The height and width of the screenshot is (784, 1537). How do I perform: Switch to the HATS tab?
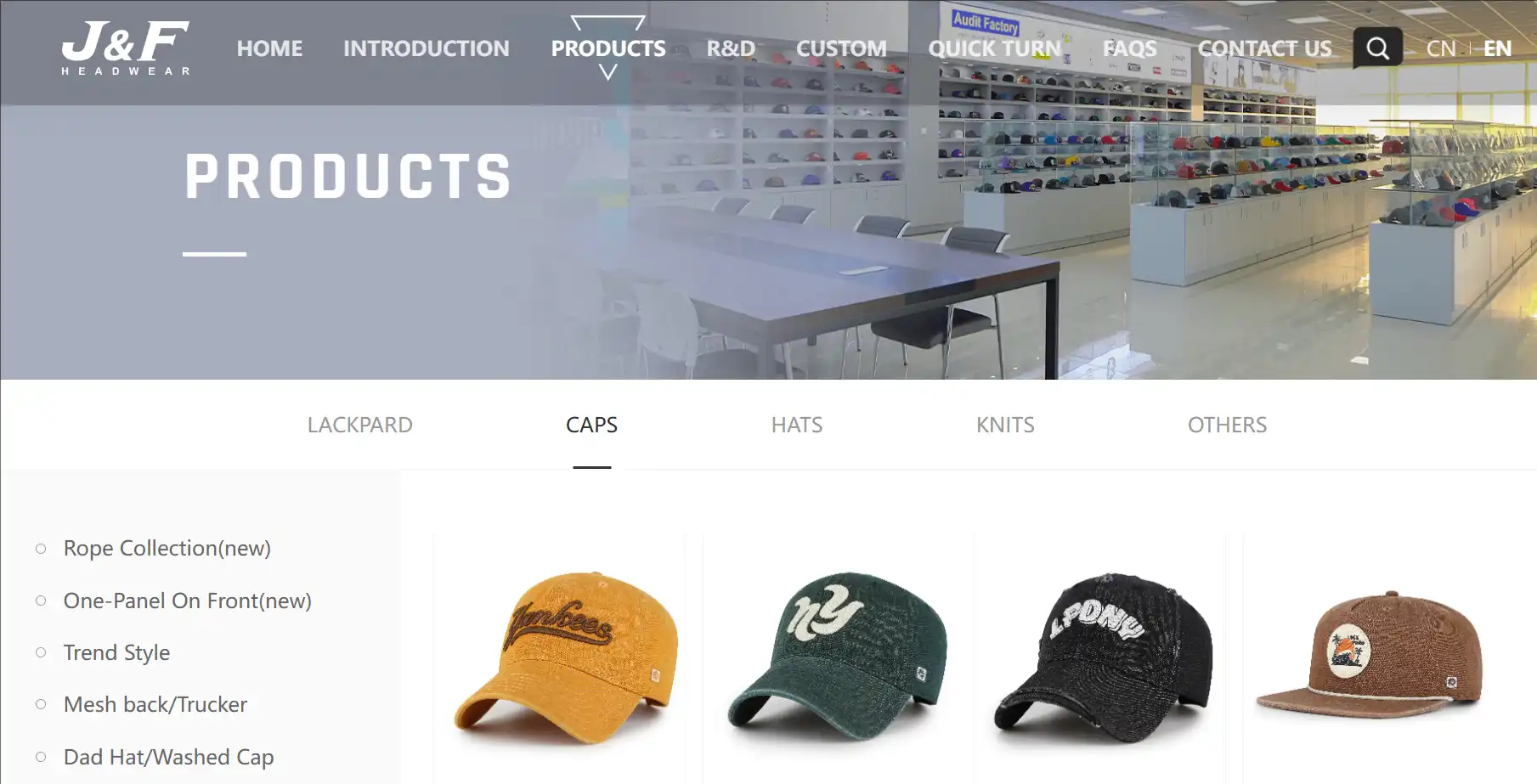click(x=797, y=425)
